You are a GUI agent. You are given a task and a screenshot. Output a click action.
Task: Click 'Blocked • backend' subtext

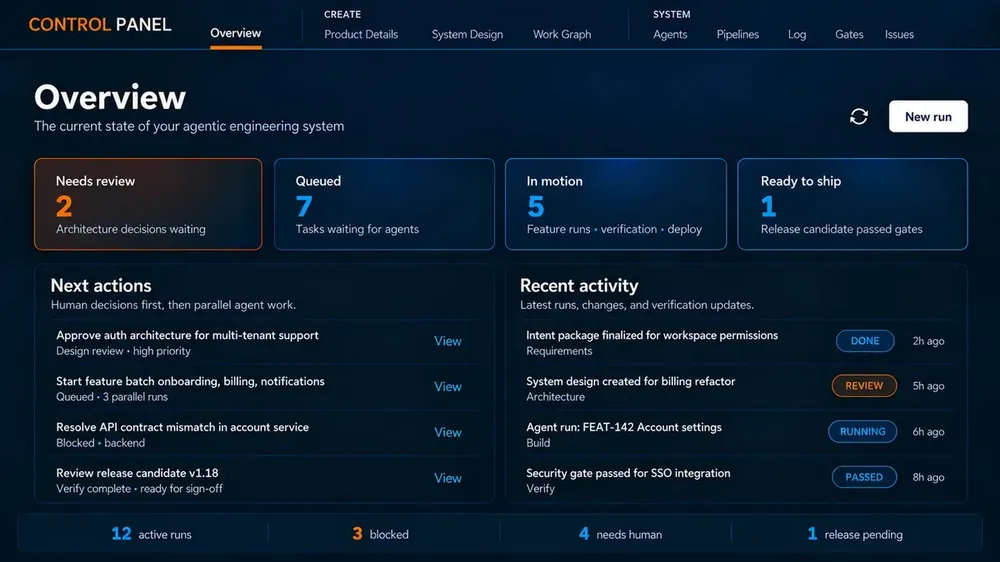coord(100,443)
